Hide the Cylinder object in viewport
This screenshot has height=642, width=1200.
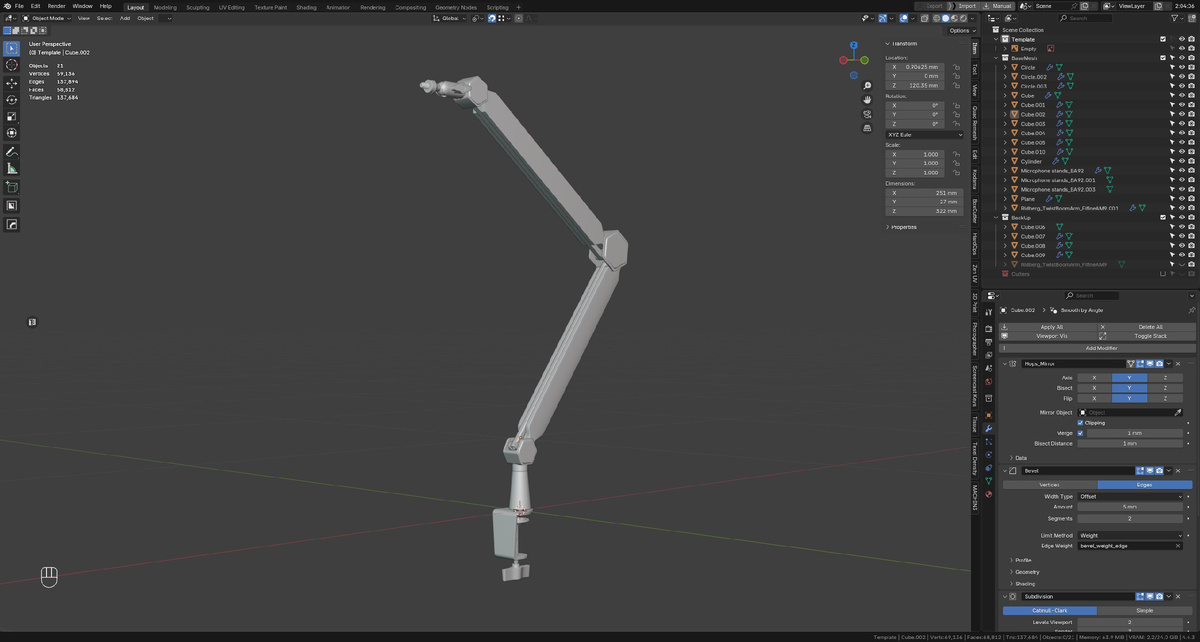tap(1182, 161)
